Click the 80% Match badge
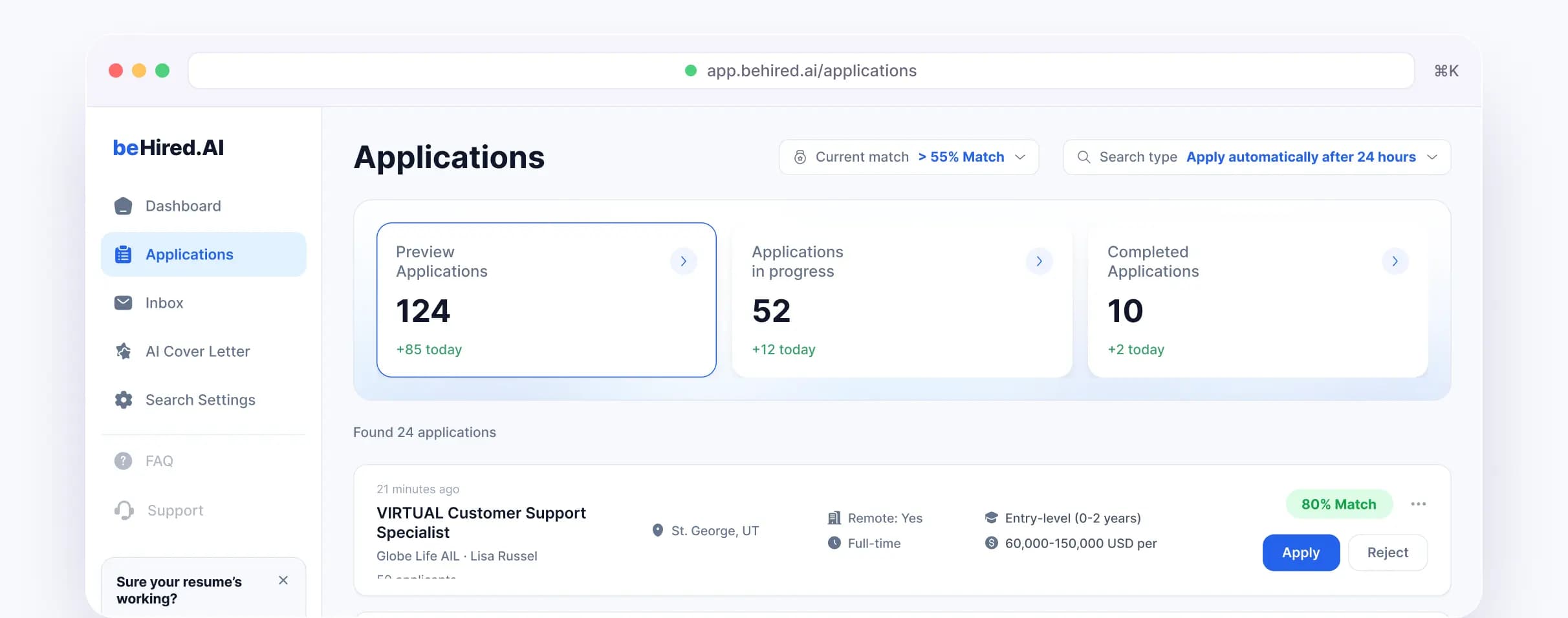The width and height of the screenshot is (1568, 618). pos(1339,504)
